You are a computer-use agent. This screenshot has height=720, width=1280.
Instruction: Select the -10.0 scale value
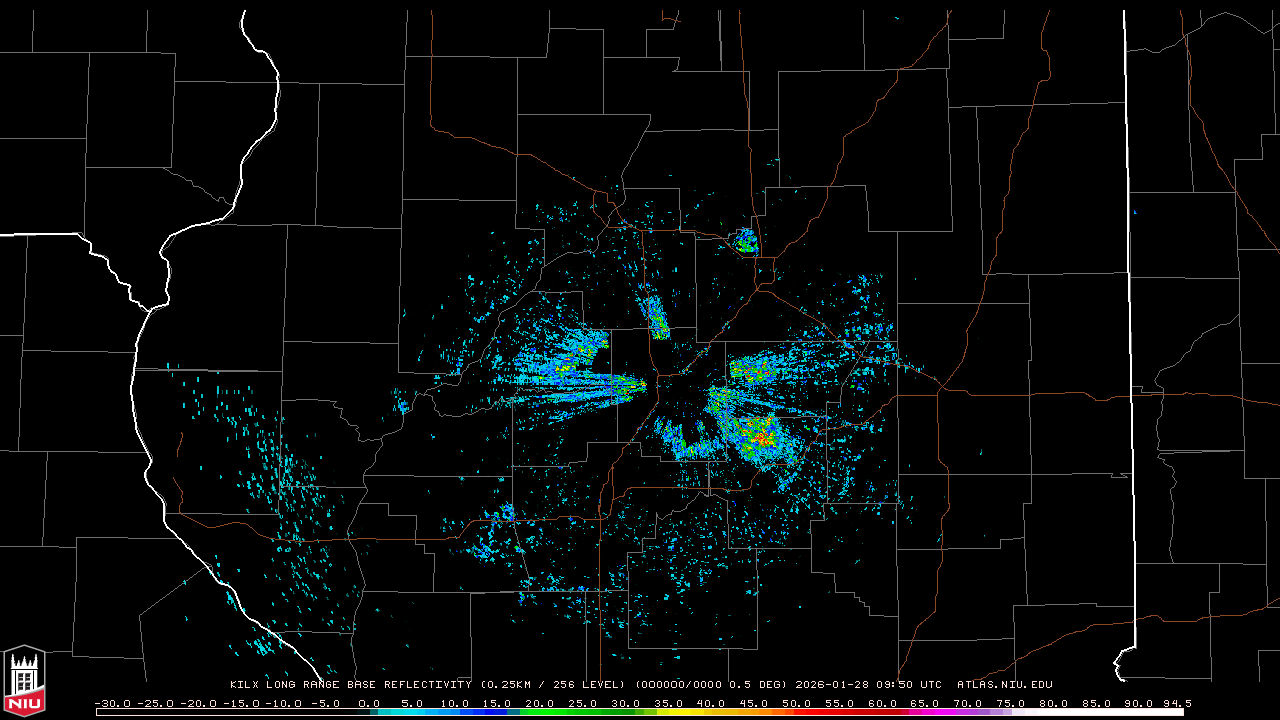click(285, 703)
